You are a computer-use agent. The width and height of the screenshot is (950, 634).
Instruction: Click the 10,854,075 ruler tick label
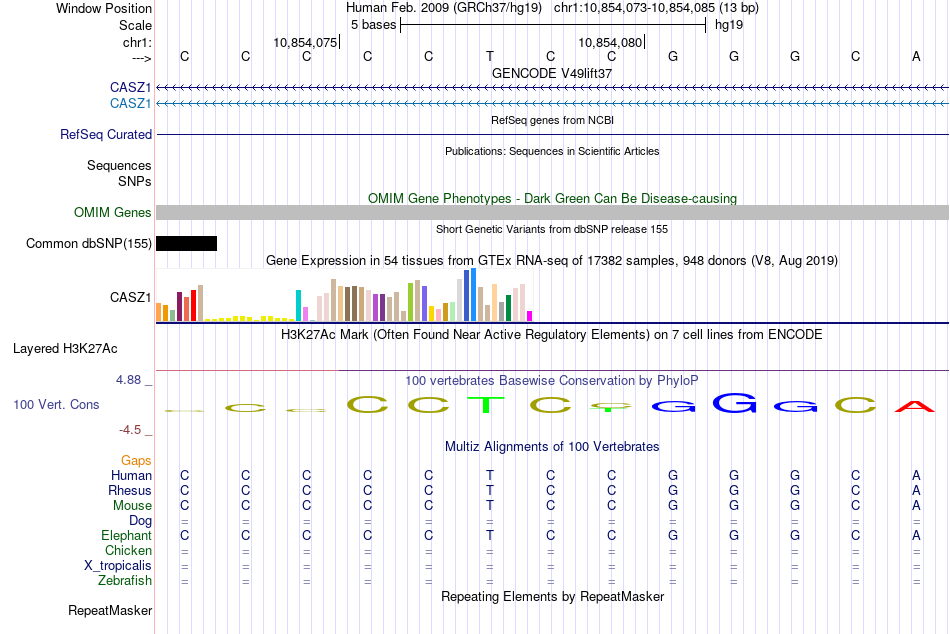(305, 42)
